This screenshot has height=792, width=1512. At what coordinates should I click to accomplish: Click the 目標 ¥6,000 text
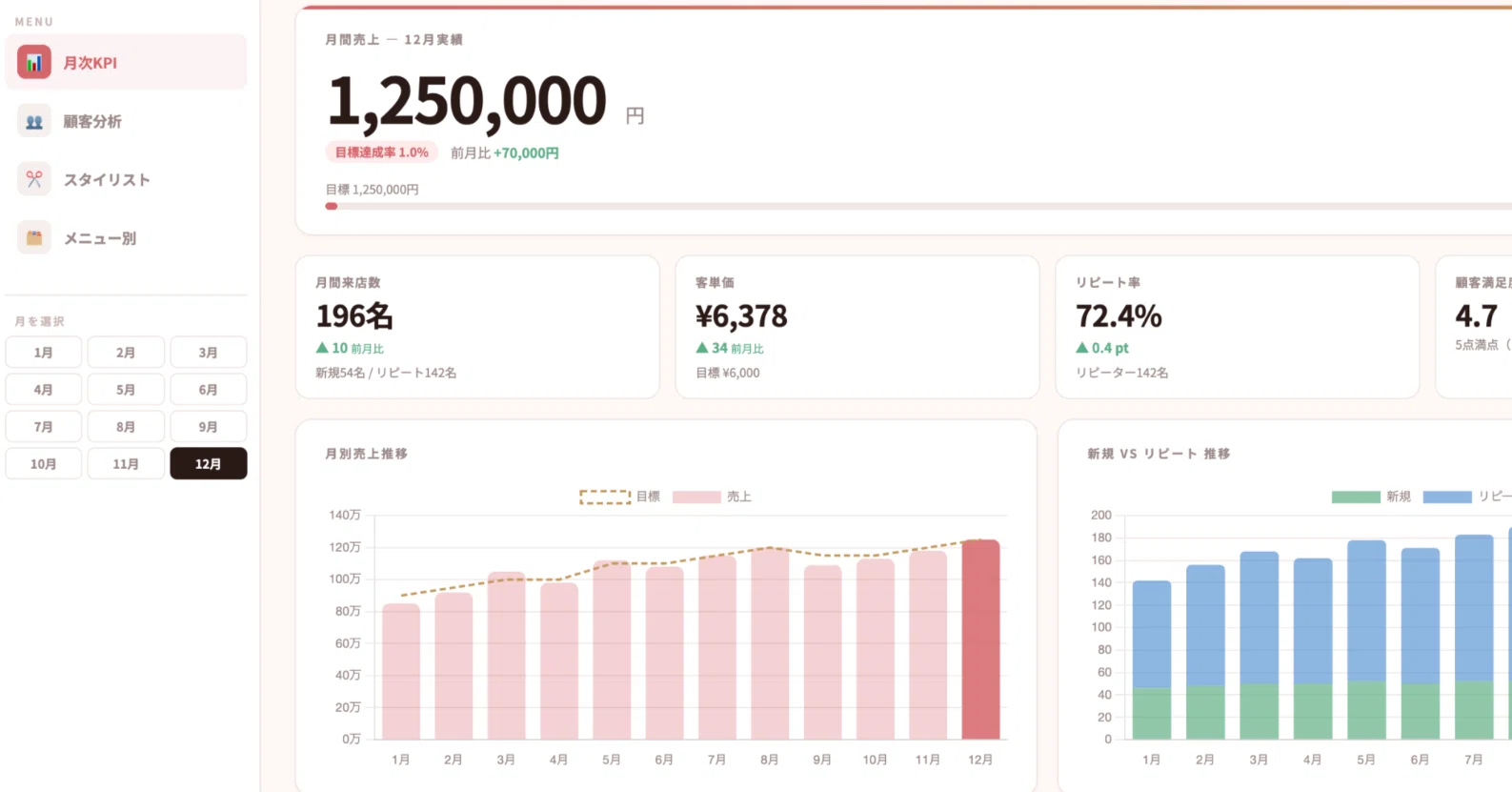pyautogui.click(x=728, y=373)
